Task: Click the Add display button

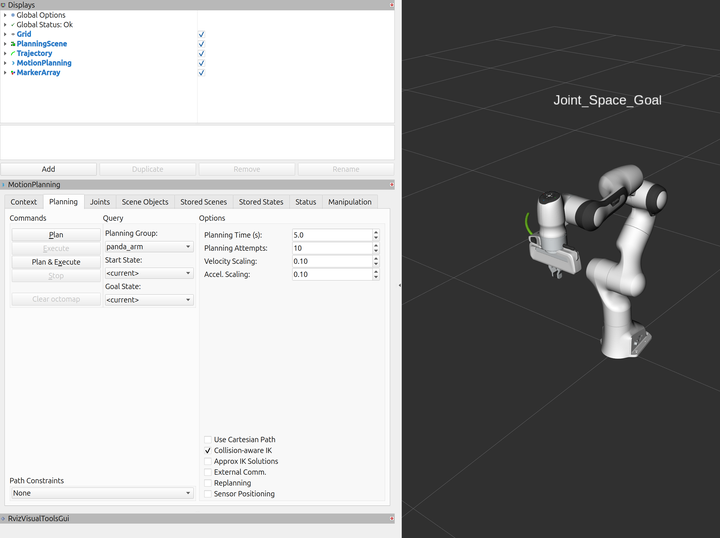Action: point(48,169)
